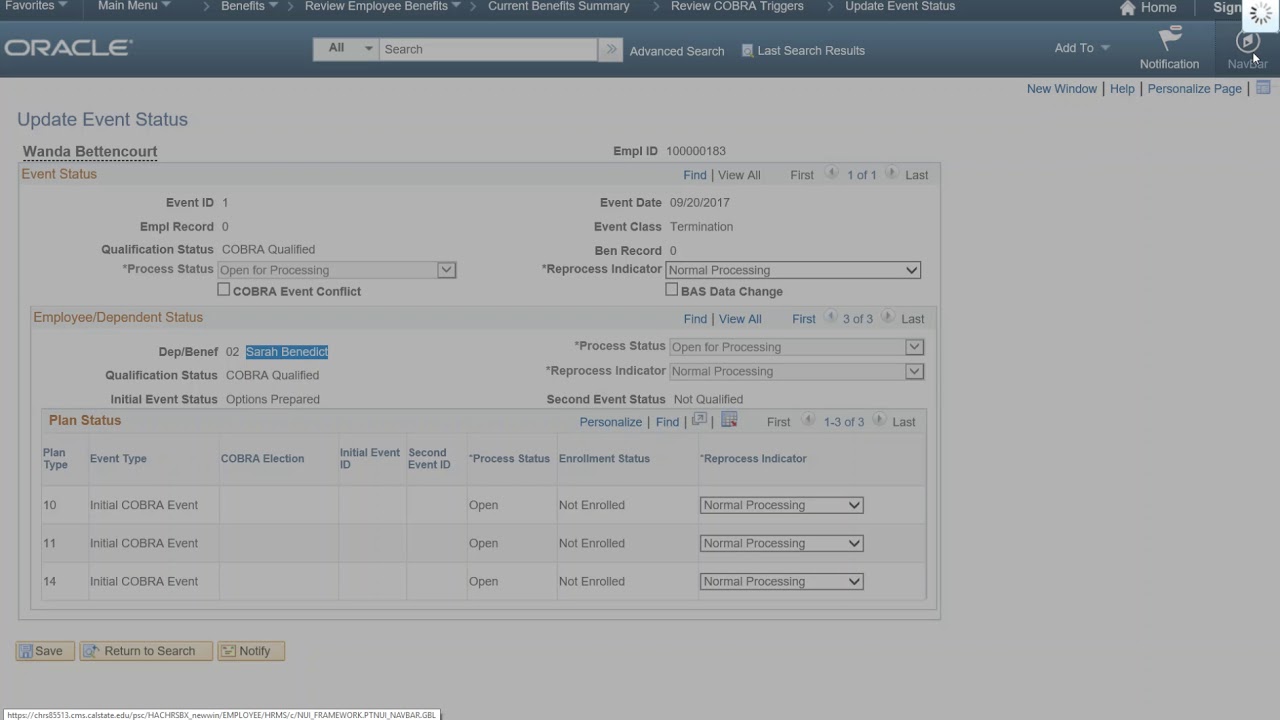Toggle COBRA Event Conflict checkbox

coord(224,290)
